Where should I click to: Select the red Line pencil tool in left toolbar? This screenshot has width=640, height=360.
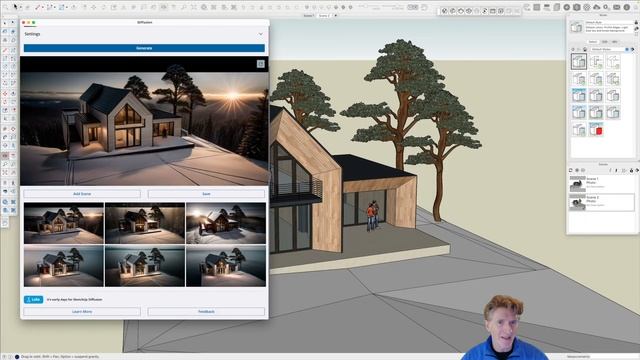5,50
